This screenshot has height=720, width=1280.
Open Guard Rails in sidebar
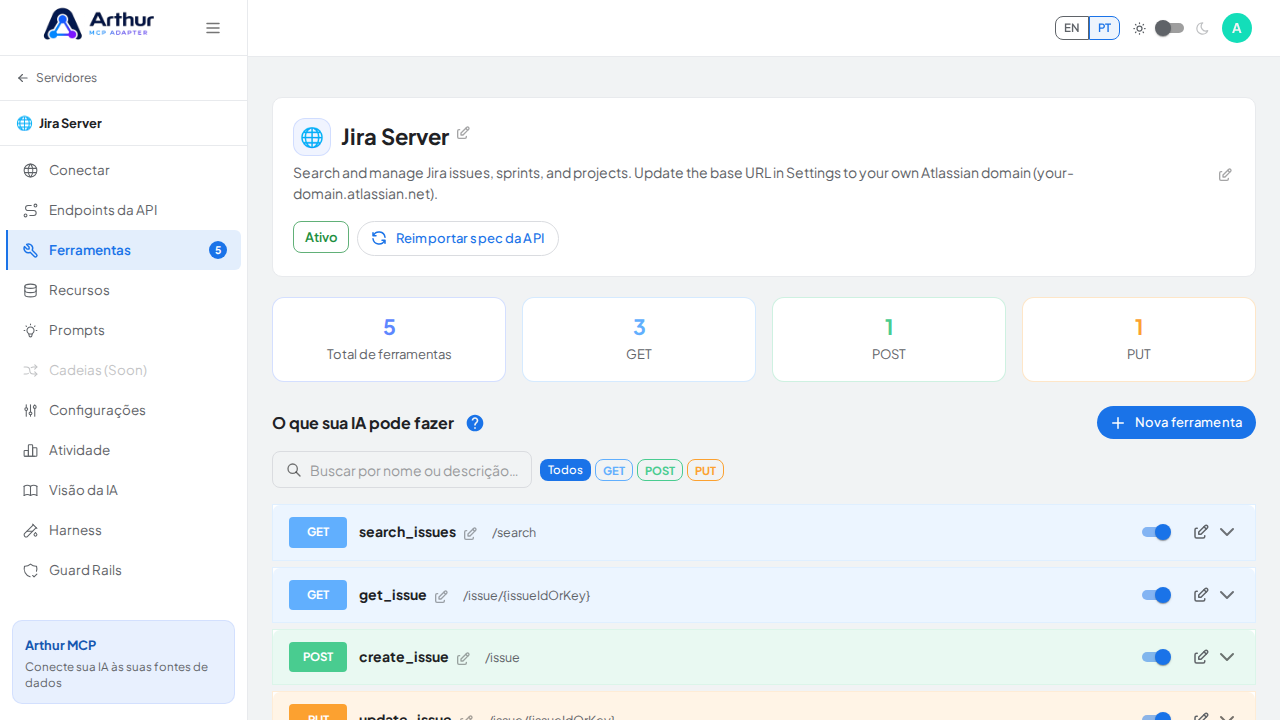123,570
